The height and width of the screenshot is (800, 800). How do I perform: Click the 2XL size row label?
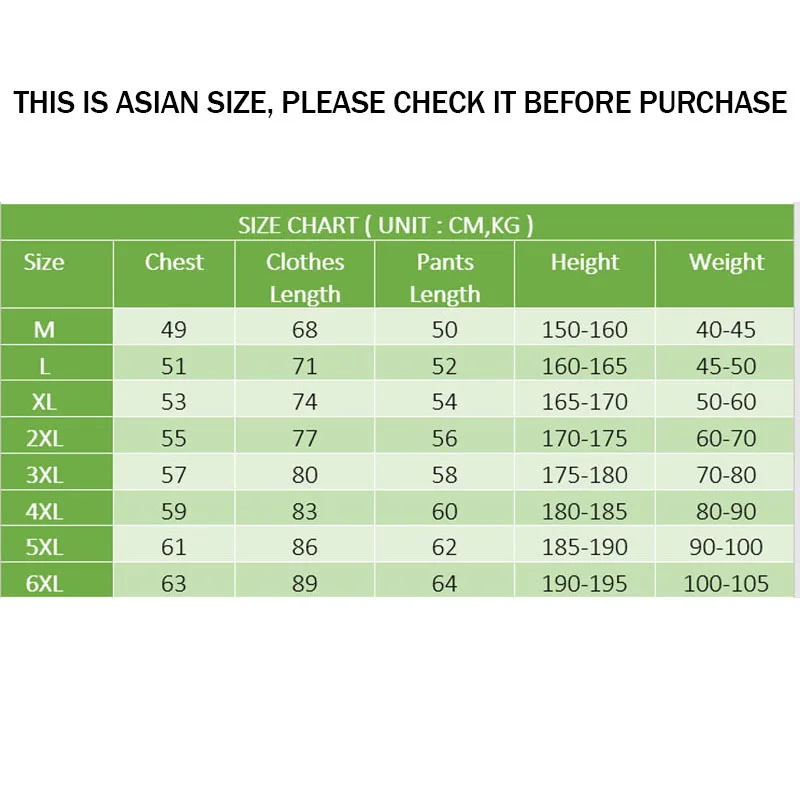click(44, 439)
